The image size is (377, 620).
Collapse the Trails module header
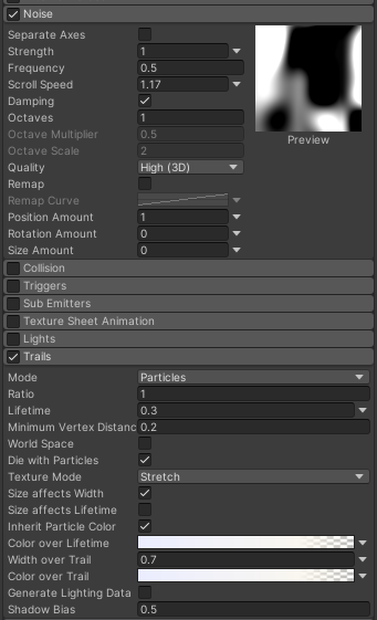pos(188,357)
